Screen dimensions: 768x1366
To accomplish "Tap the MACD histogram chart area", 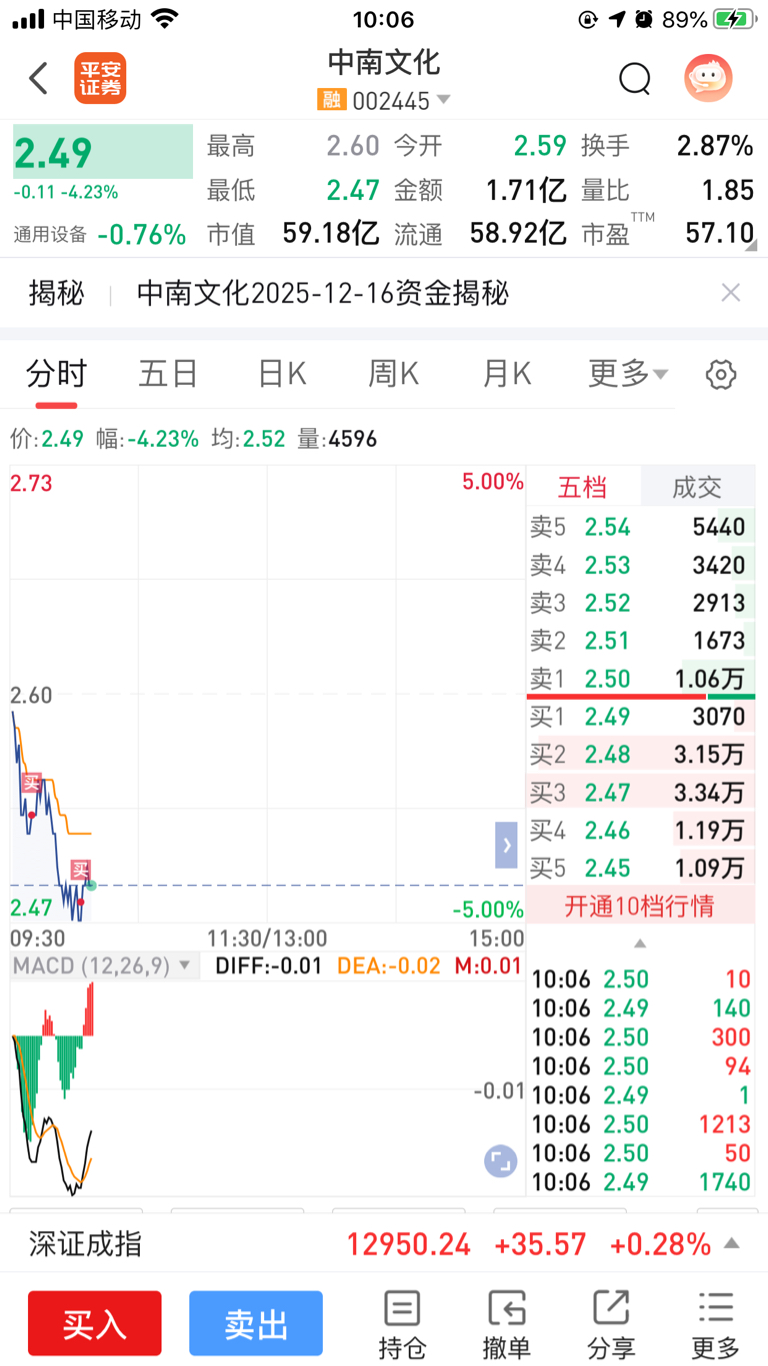I will [x=267, y=1088].
